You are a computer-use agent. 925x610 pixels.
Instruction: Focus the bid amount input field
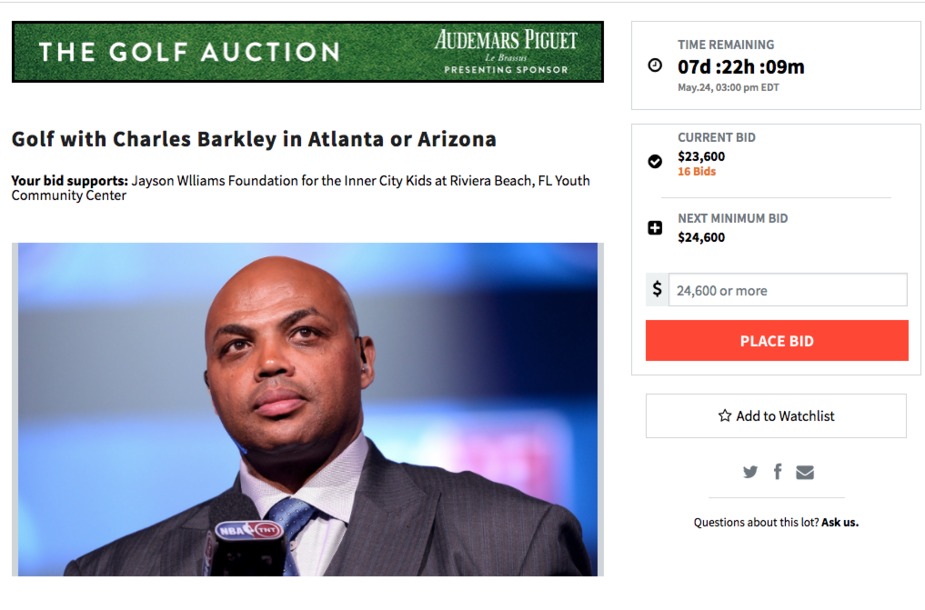tap(788, 290)
